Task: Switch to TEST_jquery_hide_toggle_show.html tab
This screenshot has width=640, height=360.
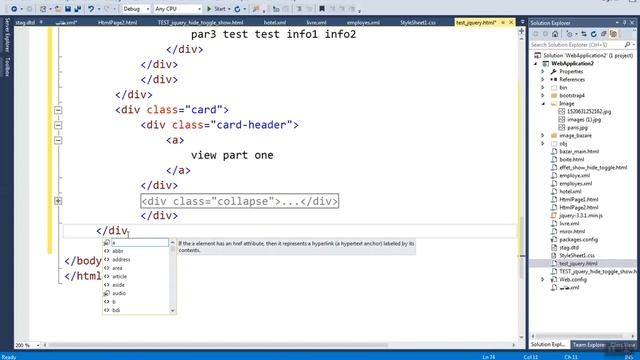Action: coord(200,22)
